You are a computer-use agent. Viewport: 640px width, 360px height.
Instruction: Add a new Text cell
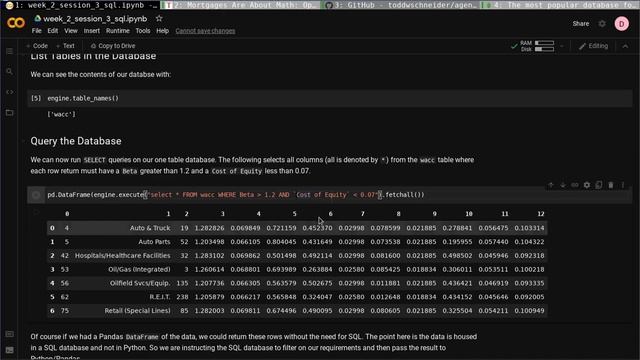pyautogui.click(x=65, y=46)
